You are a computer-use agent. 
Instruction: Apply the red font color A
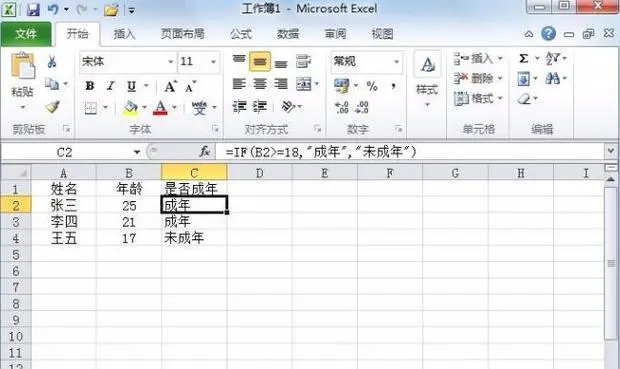[x=160, y=108]
